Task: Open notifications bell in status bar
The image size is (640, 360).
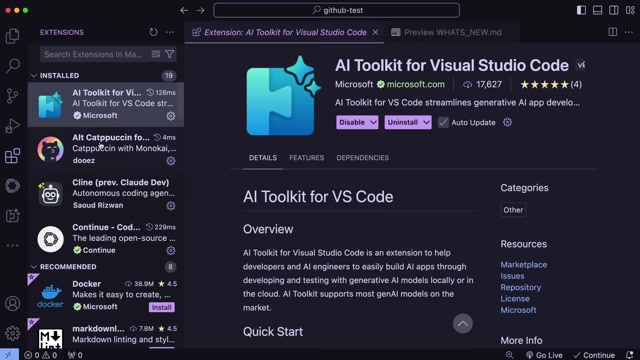Action: [x=630, y=355]
